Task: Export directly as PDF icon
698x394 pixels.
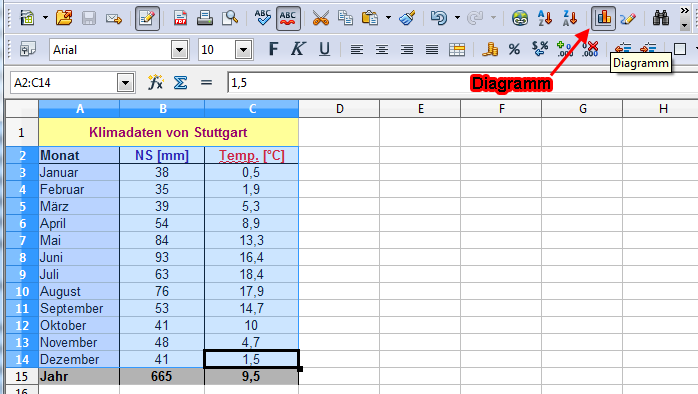Action: (x=180, y=18)
